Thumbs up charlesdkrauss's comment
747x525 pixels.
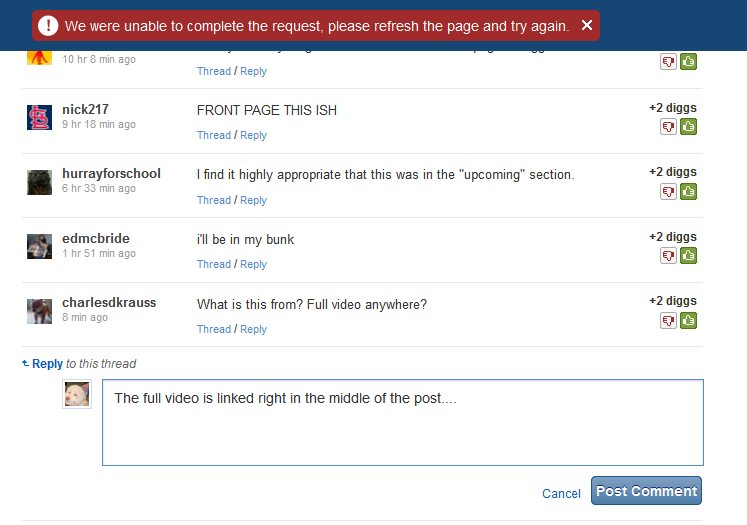tap(688, 321)
